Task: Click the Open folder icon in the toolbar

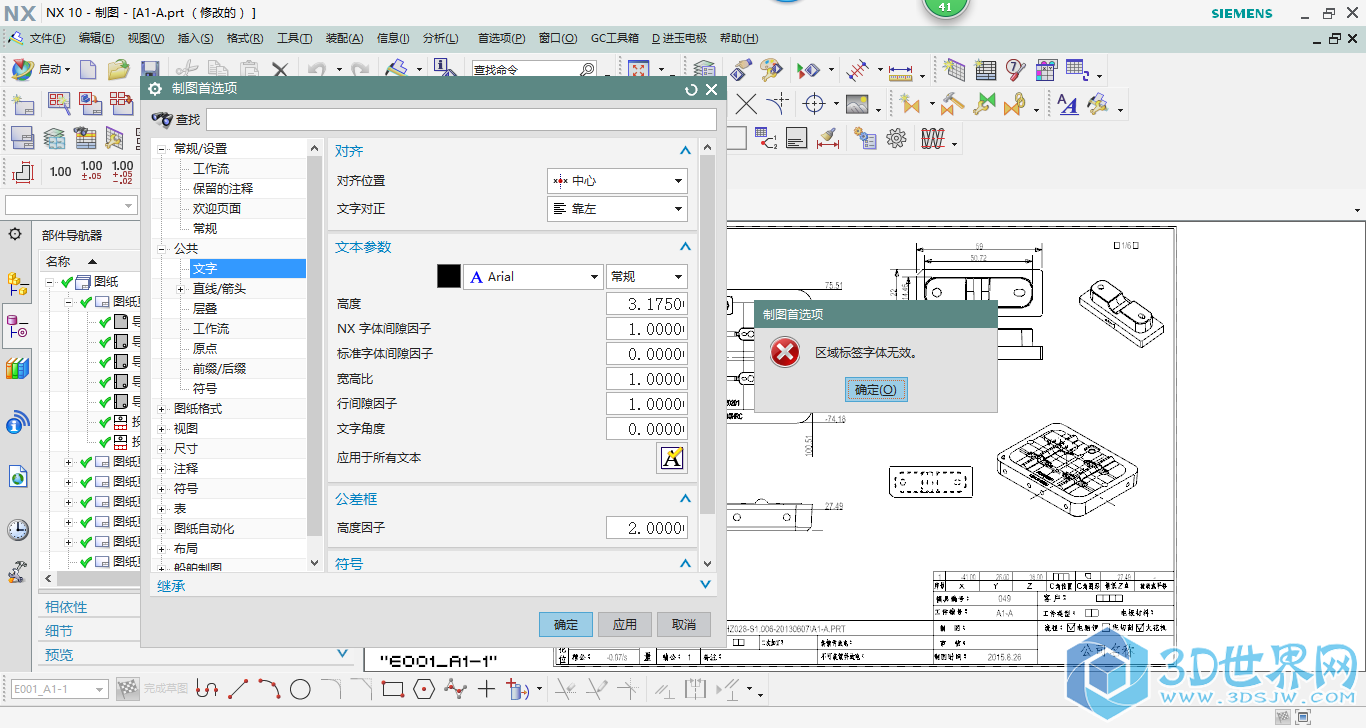Action: 119,70
